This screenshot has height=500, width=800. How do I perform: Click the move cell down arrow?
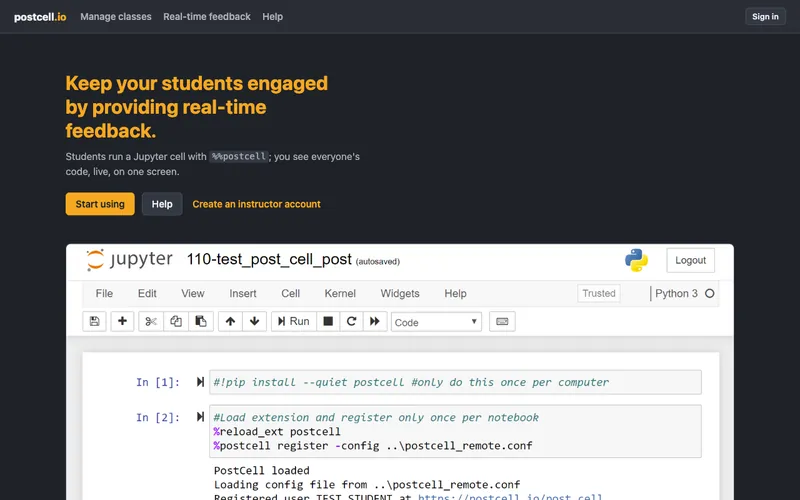255,321
